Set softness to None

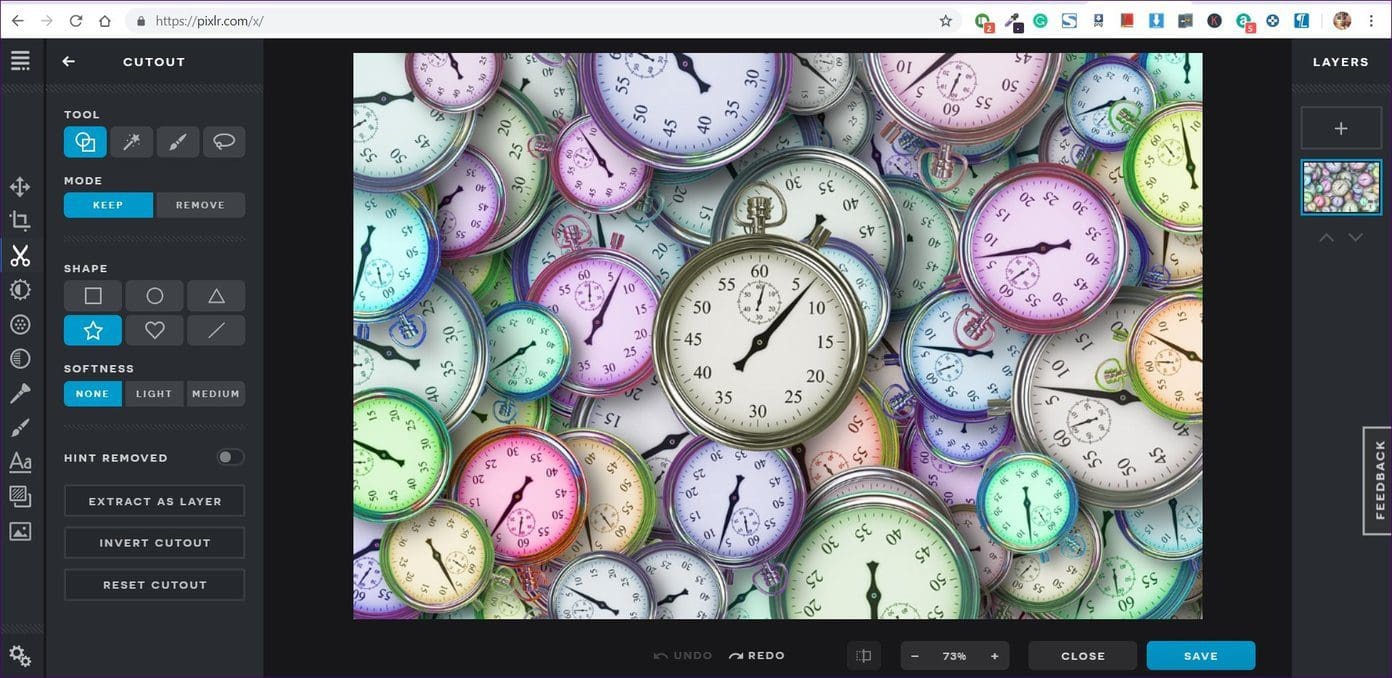93,394
